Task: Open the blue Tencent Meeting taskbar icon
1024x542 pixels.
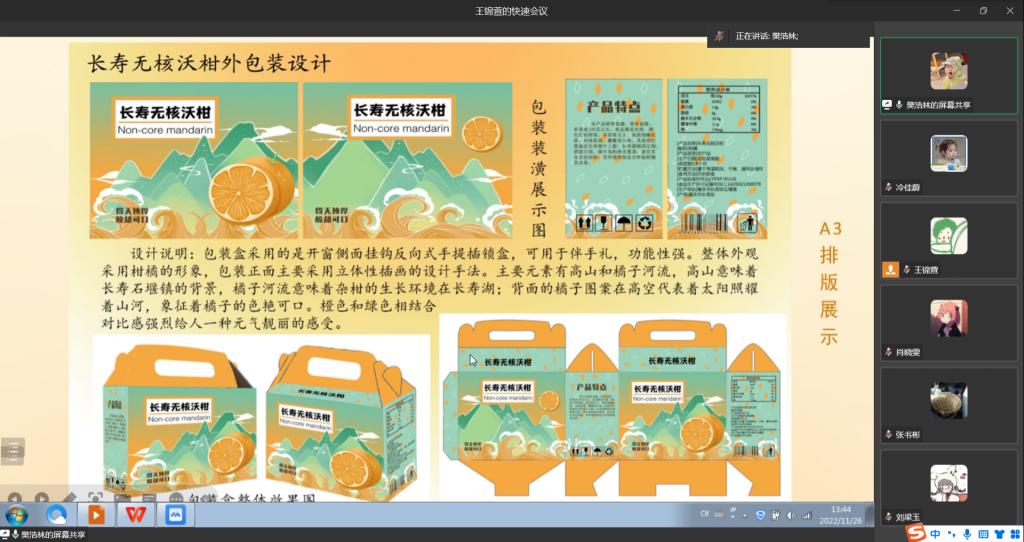Action: (x=175, y=515)
